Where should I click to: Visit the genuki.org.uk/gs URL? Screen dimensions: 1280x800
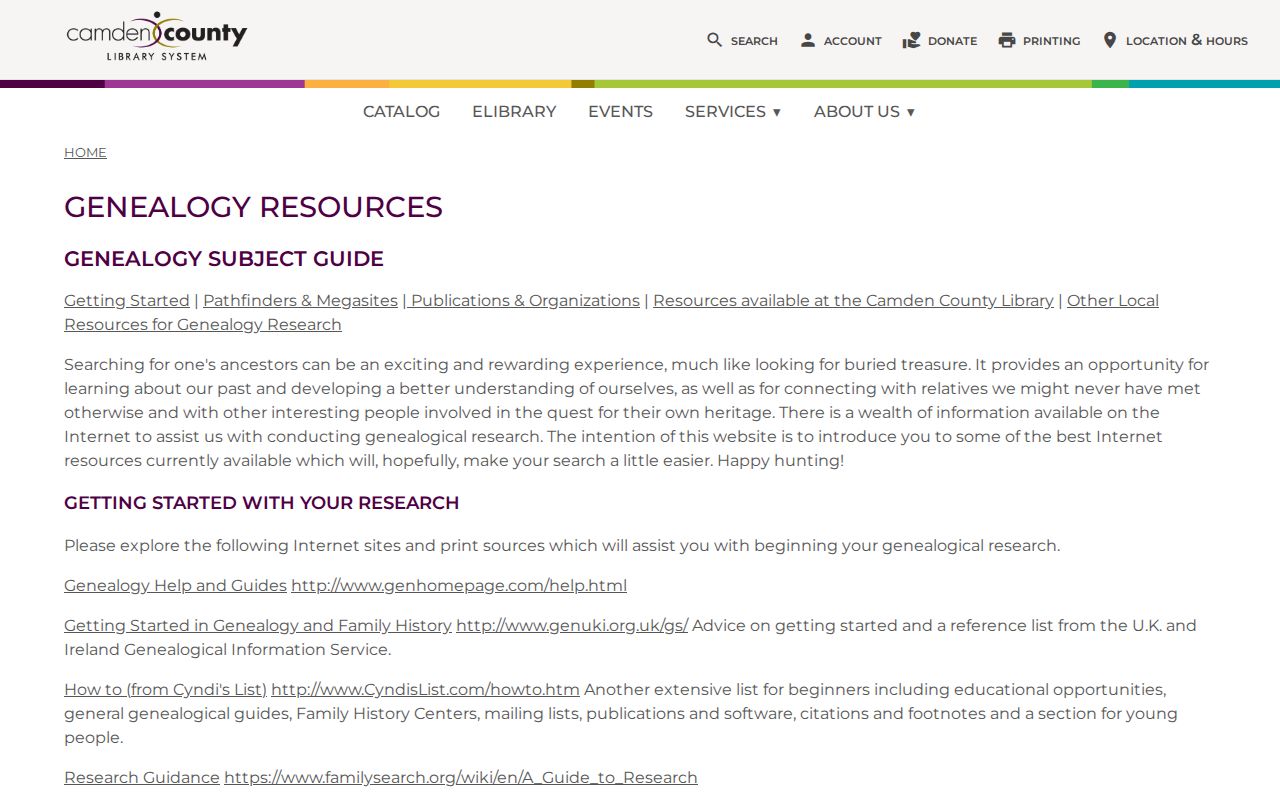572,626
